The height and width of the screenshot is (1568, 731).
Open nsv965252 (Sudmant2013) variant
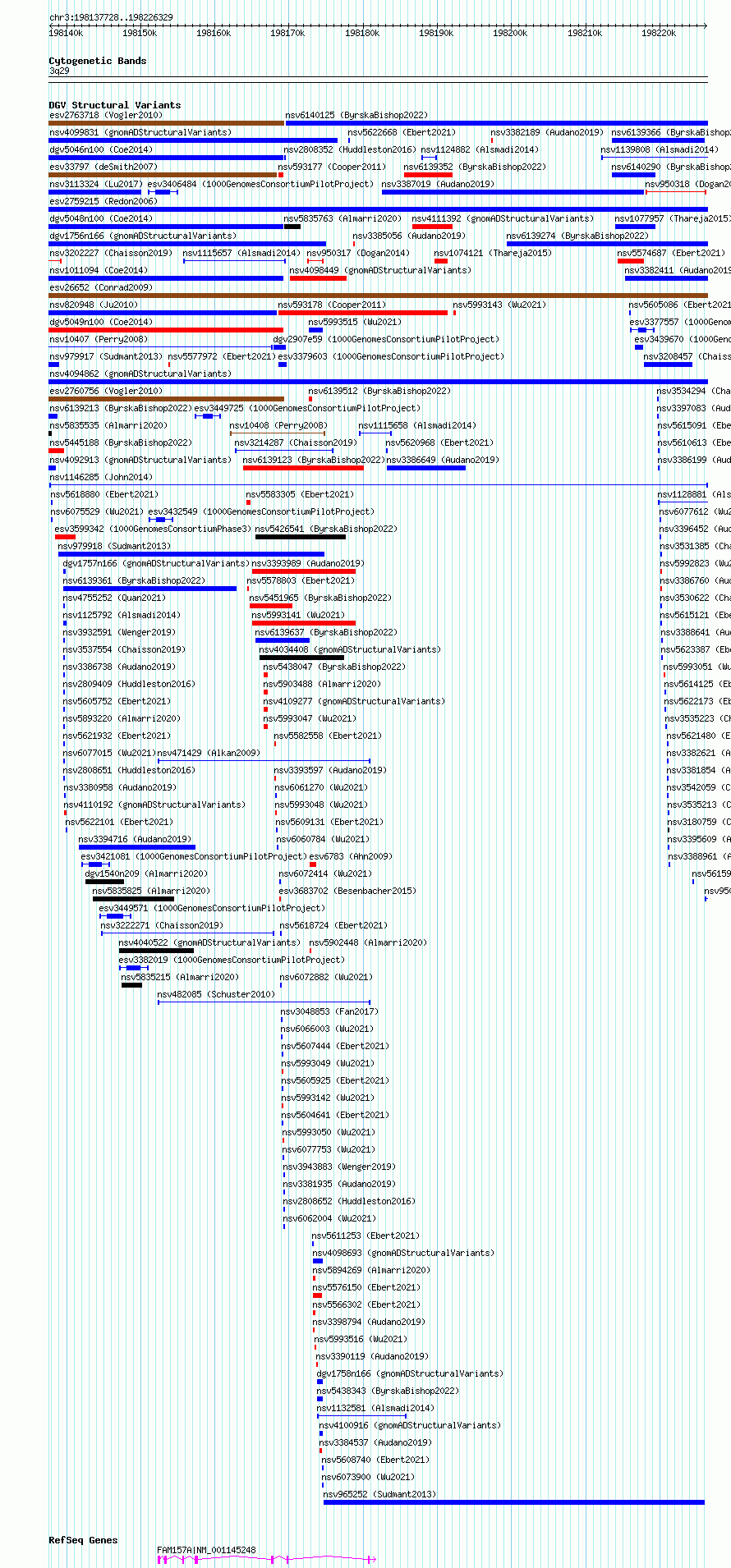click(380, 1494)
